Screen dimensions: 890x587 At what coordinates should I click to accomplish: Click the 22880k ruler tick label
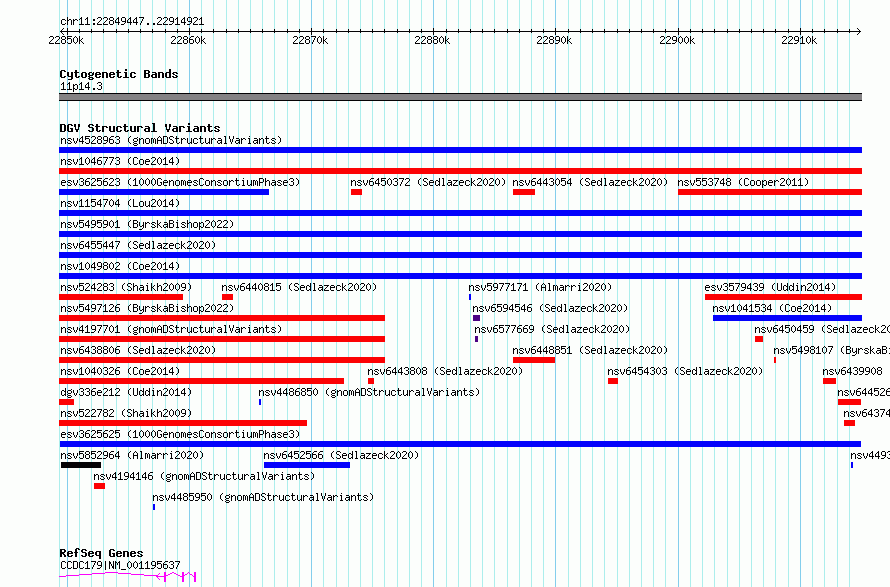(432, 40)
